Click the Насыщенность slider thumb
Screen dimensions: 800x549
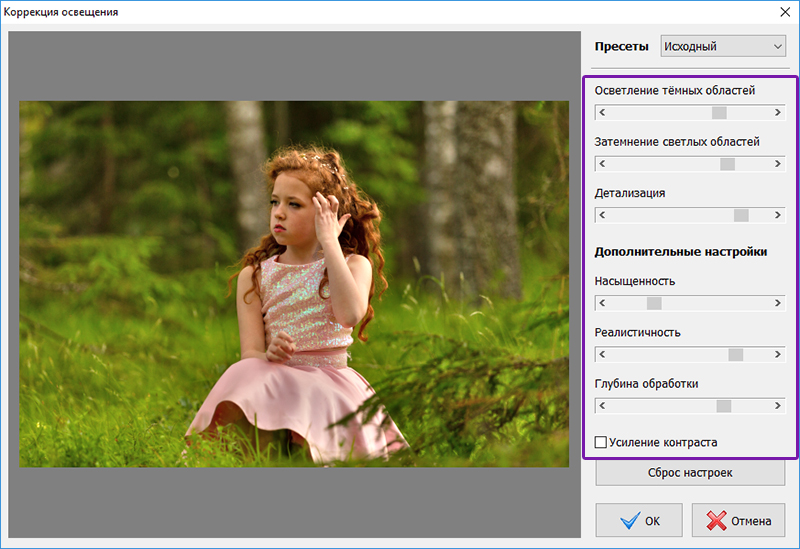click(x=654, y=303)
